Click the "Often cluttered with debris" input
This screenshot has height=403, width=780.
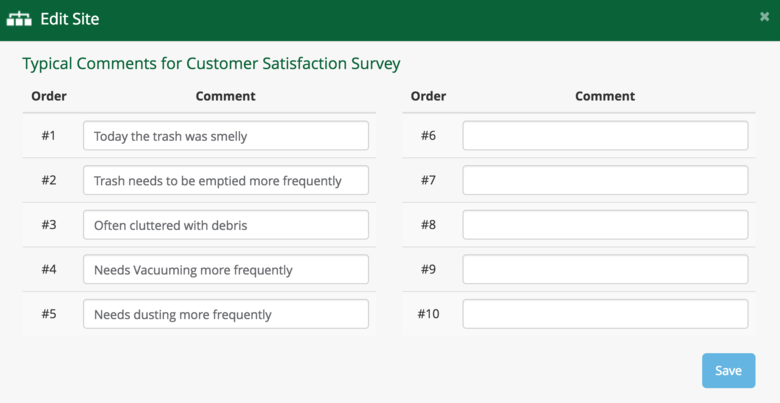[x=225, y=225]
